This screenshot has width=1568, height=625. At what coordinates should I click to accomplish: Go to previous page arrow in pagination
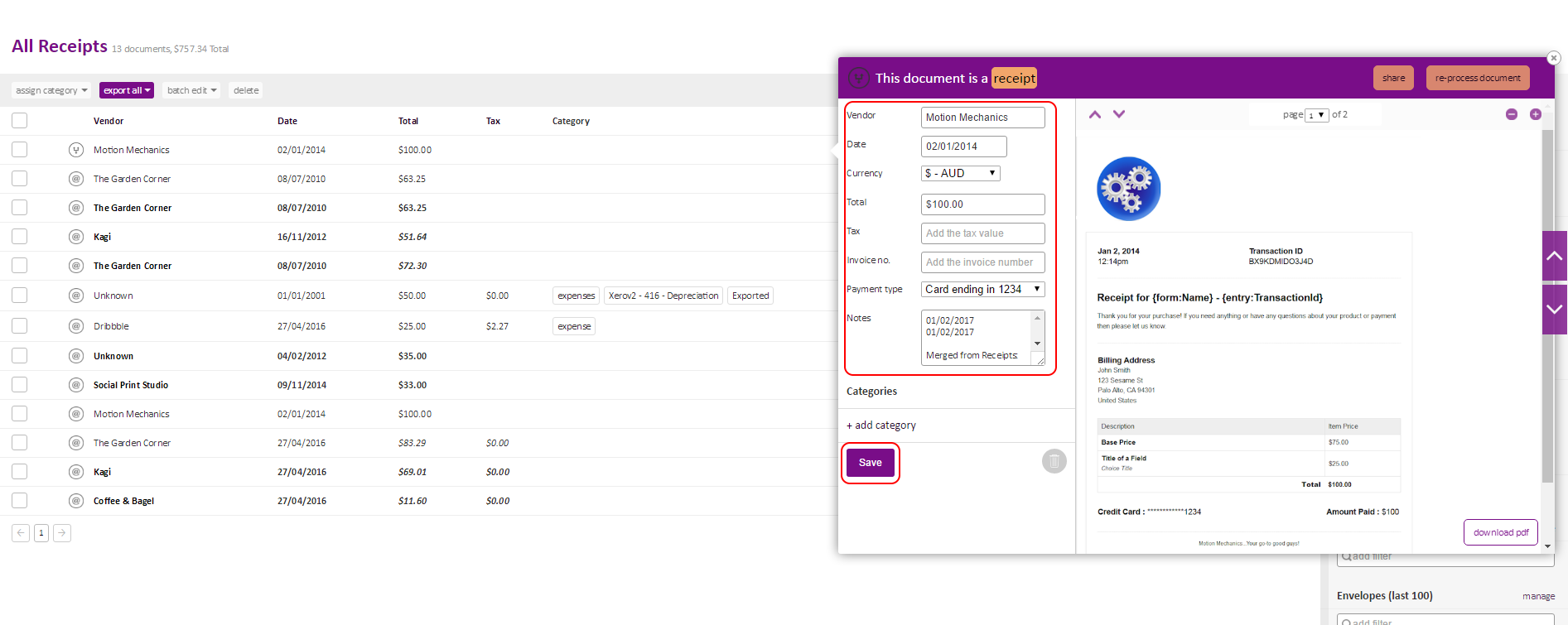(21, 533)
